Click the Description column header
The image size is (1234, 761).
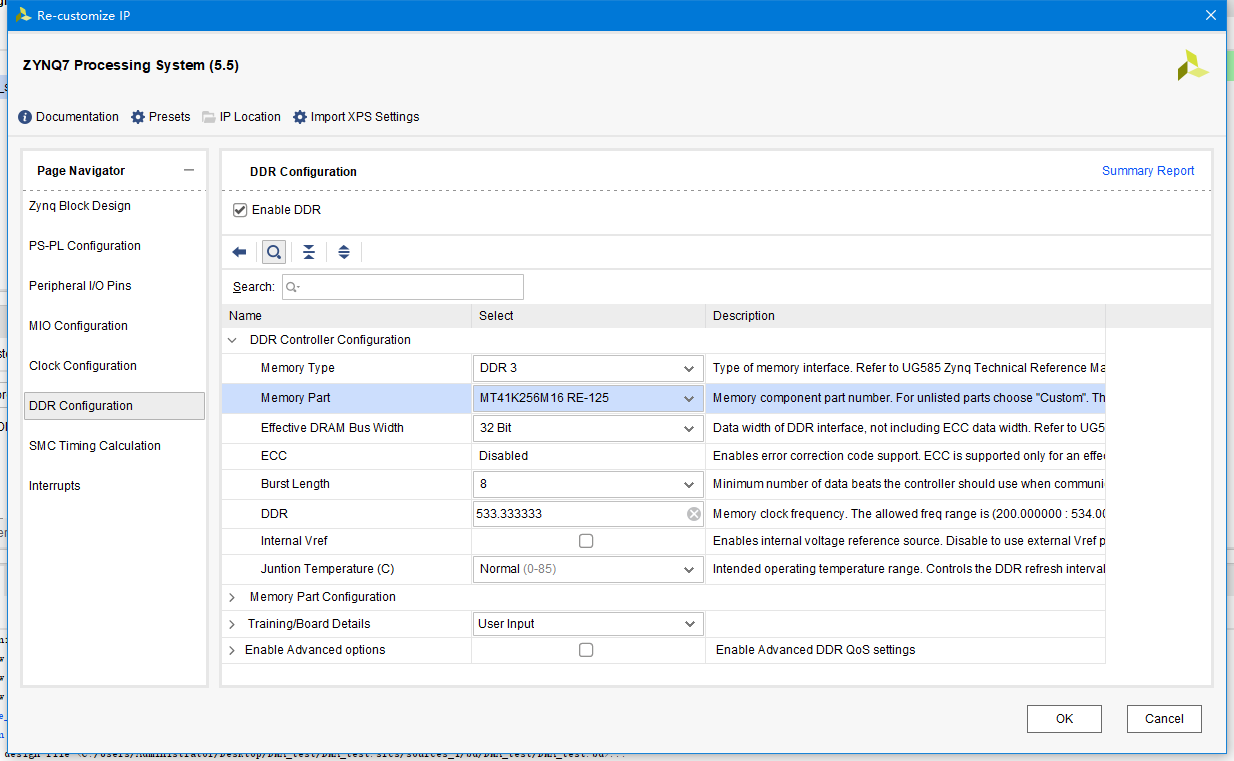click(905, 316)
